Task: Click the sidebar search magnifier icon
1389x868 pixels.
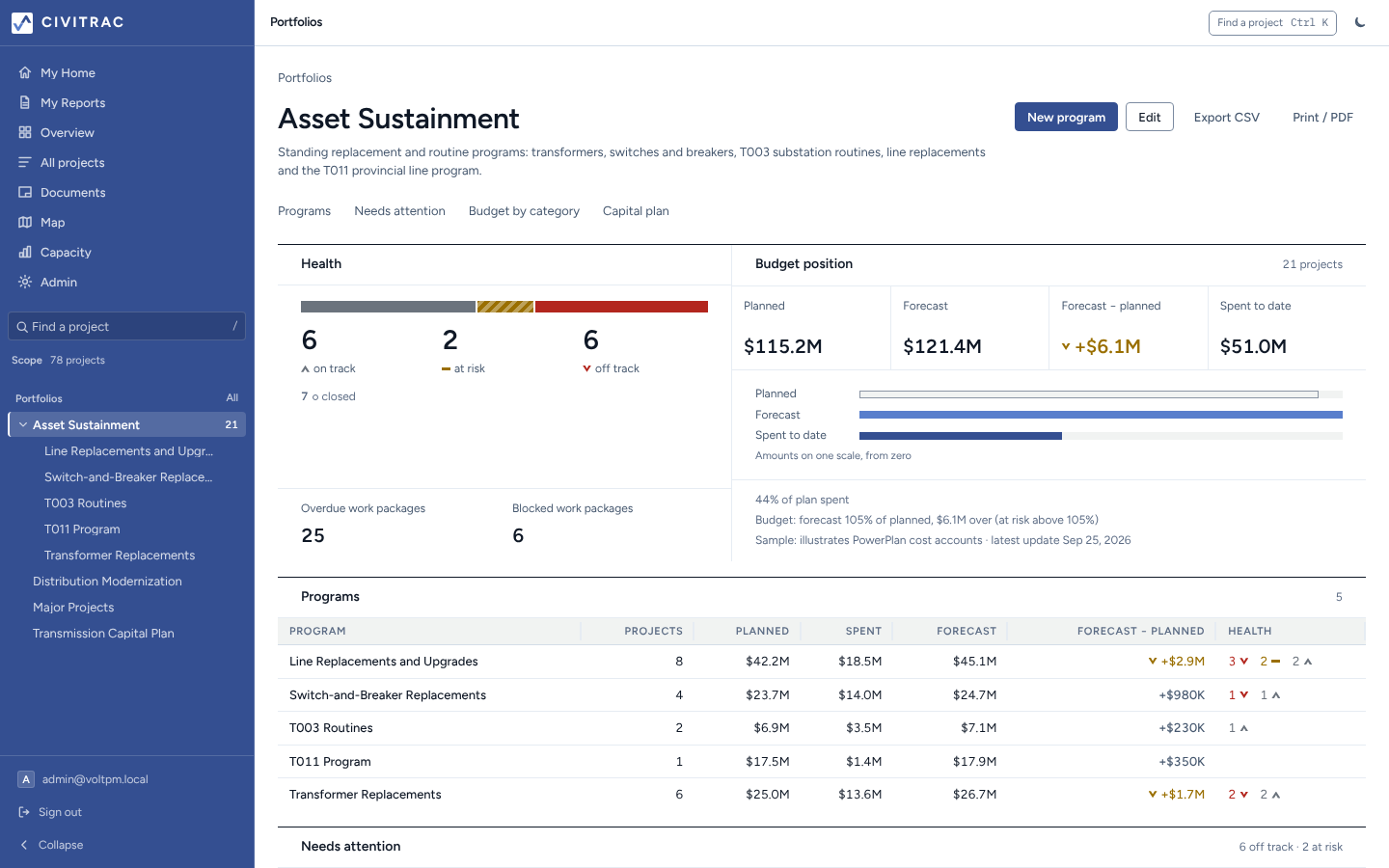Action: pyautogui.click(x=22, y=327)
